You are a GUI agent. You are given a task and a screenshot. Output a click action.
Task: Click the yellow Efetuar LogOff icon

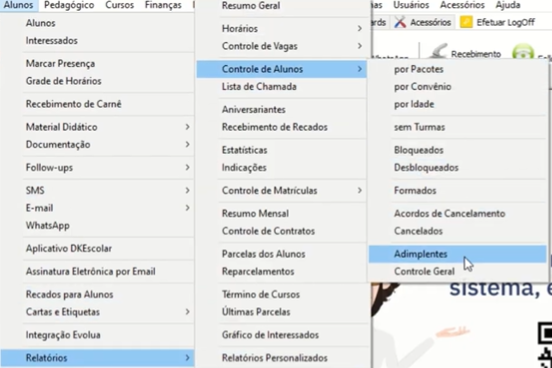[466, 22]
